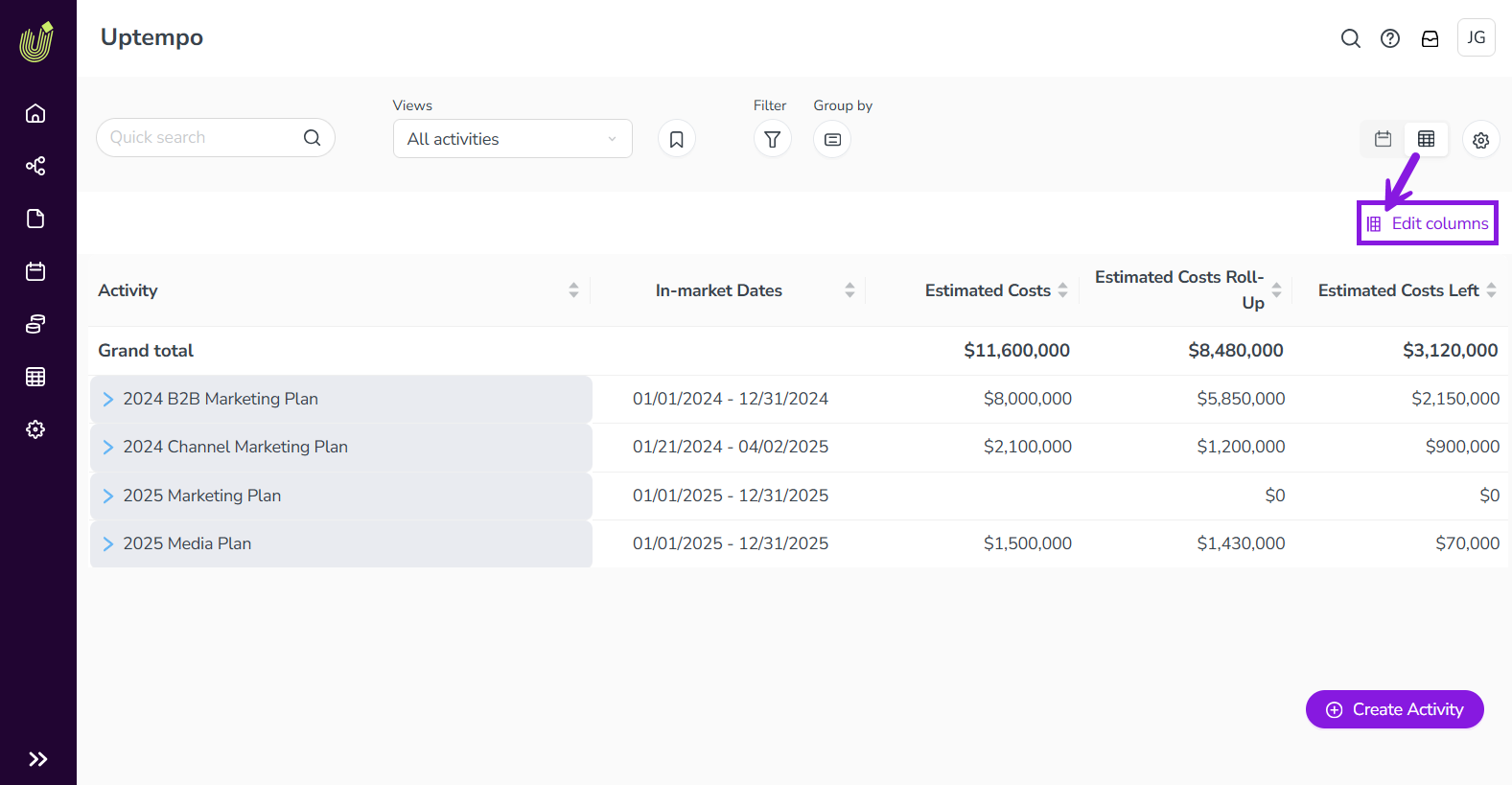Expand the 2025 Media Plan row
Viewport: 1512px width, 785px height.
click(108, 544)
